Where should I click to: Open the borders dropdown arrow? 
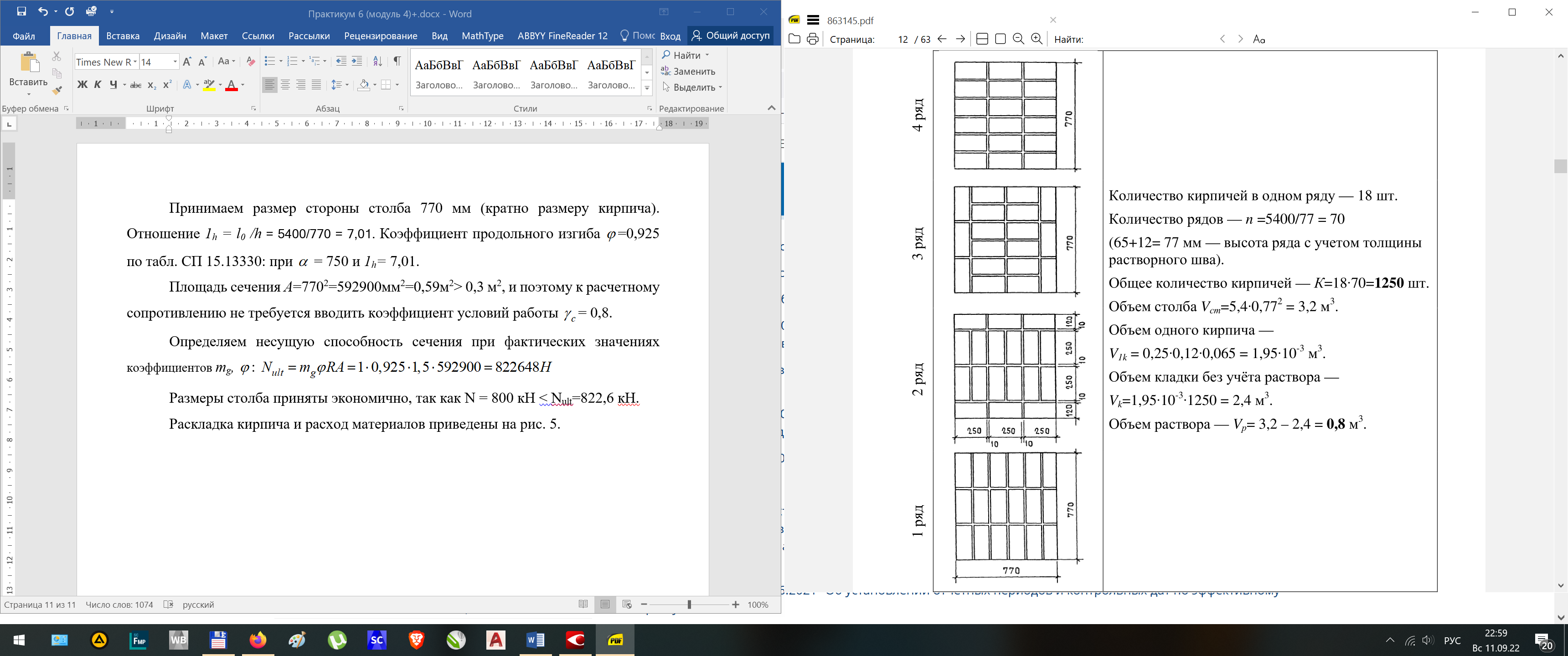397,85
